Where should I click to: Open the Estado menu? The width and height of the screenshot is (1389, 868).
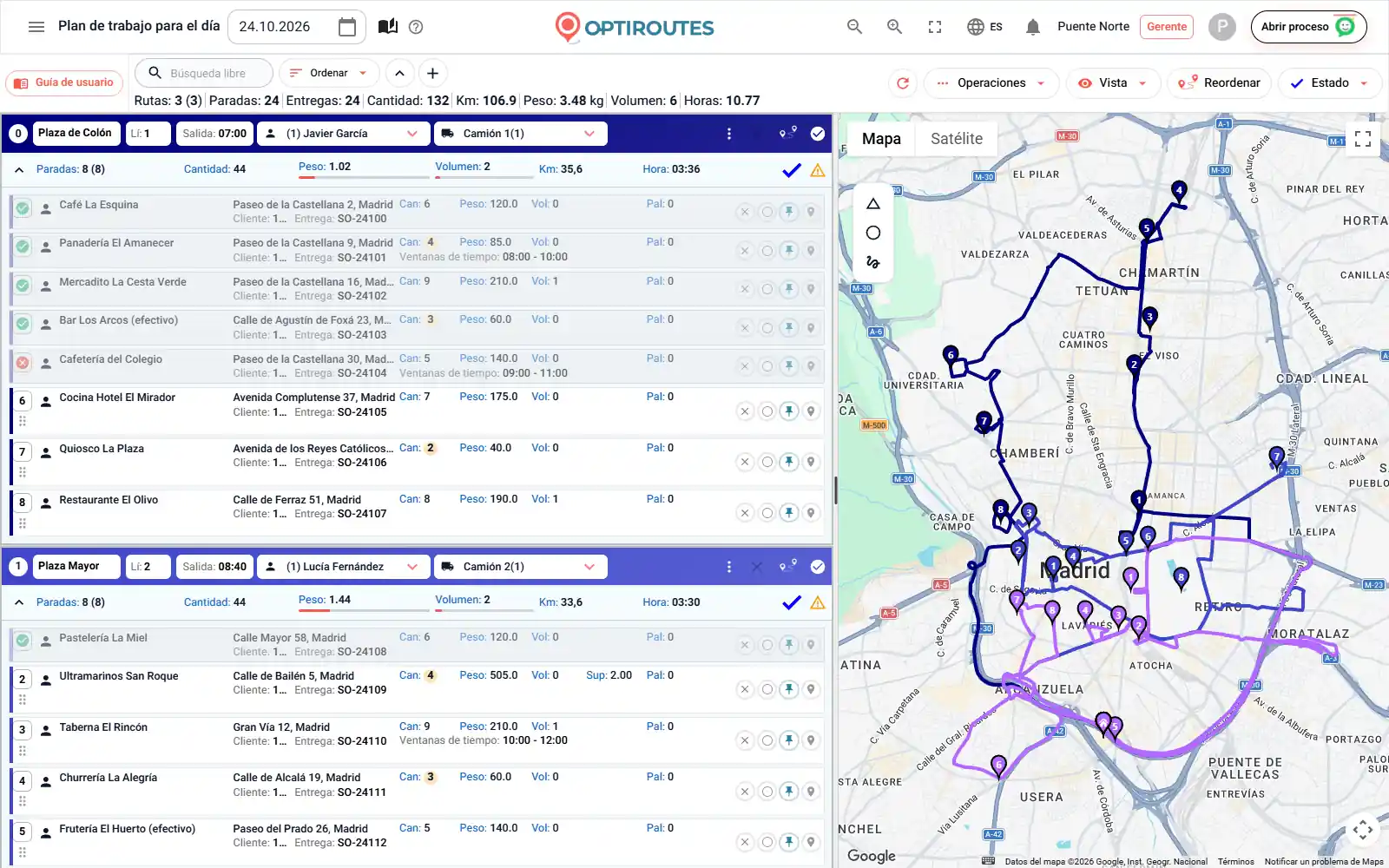1329,83
